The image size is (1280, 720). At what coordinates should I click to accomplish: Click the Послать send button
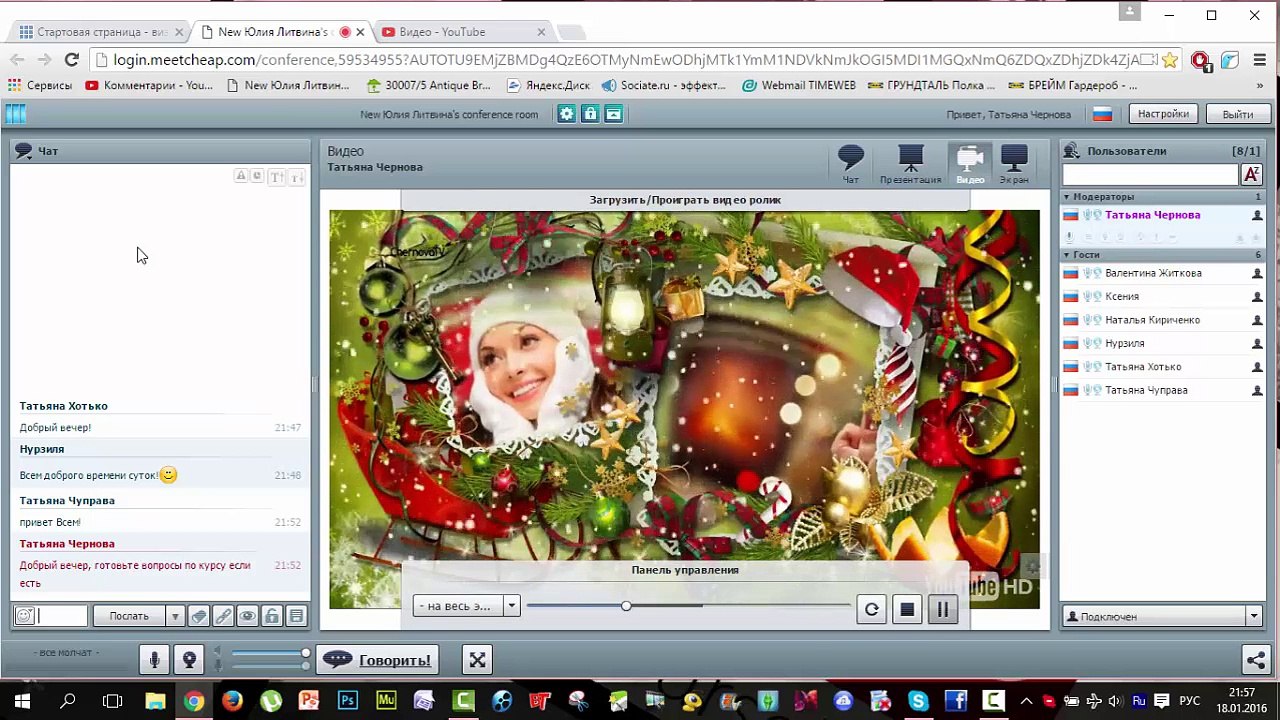pyautogui.click(x=129, y=616)
